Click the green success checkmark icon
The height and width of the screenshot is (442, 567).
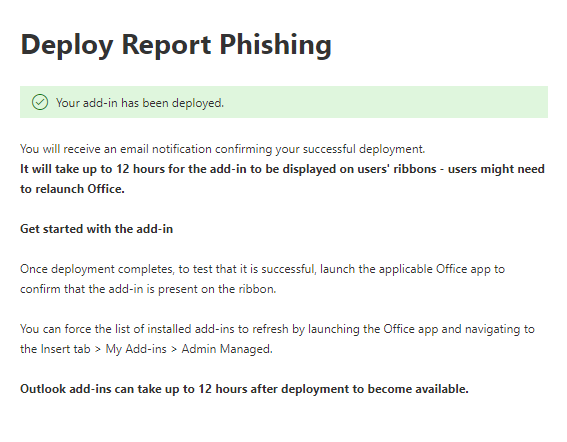coord(40,102)
